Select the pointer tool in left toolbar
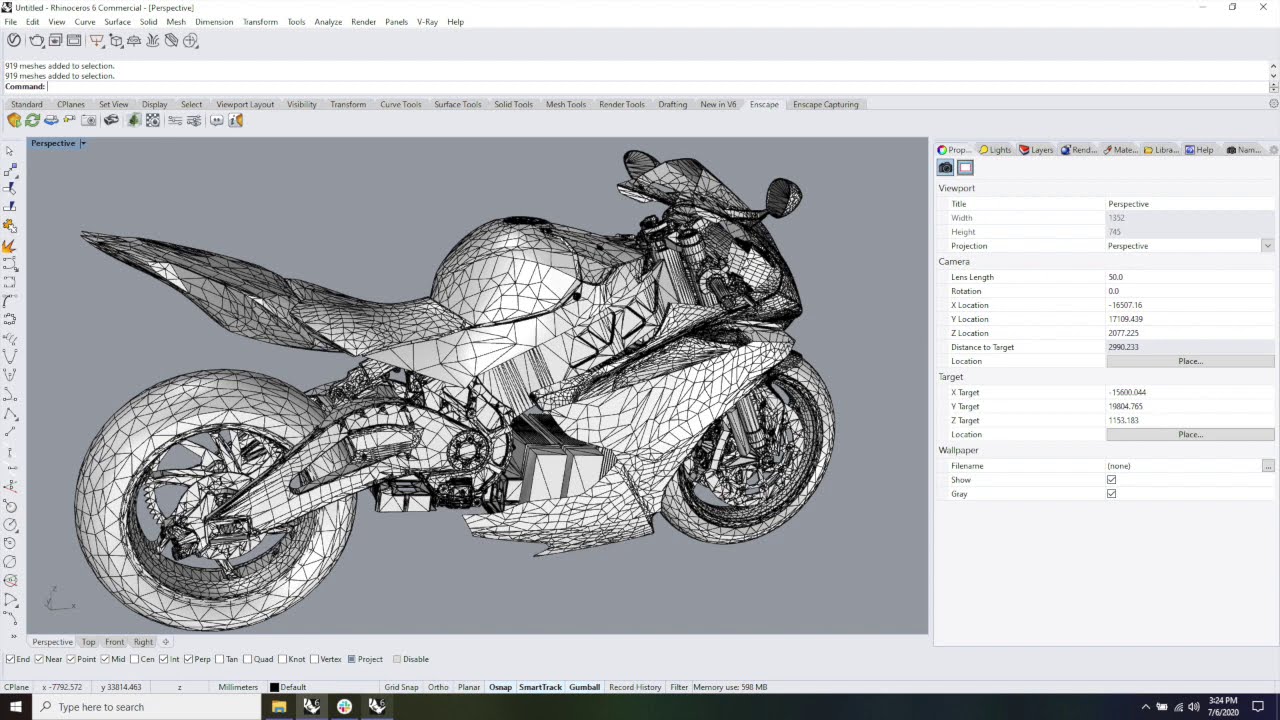The width and height of the screenshot is (1280, 720). pos(10,151)
